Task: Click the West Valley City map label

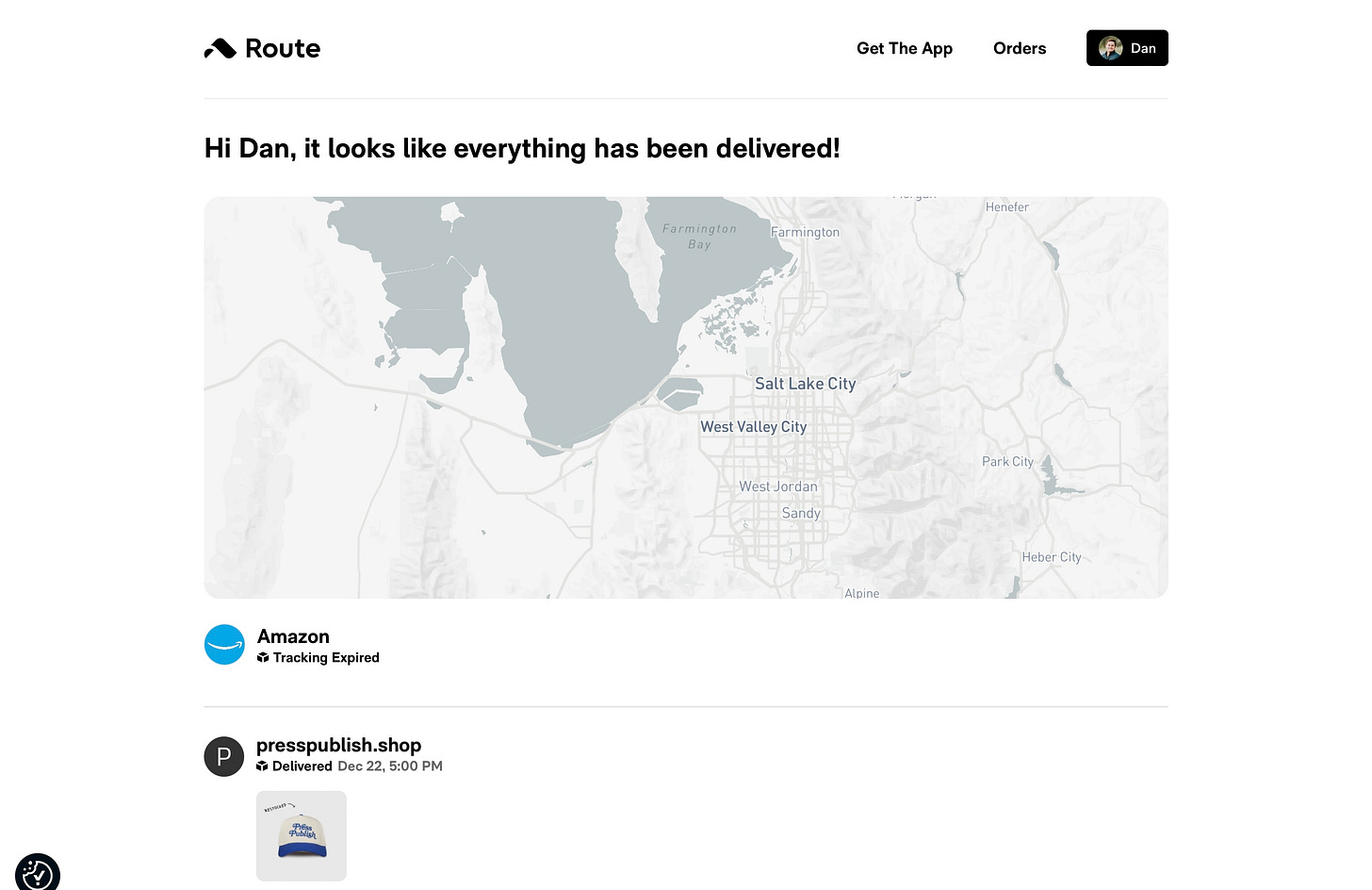Action: (754, 427)
